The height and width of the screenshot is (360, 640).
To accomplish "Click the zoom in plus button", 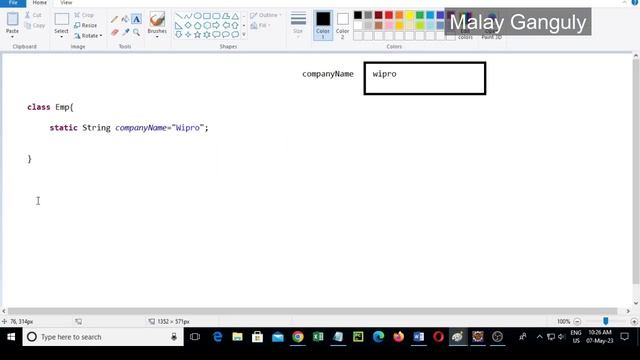I will (x=634, y=322).
